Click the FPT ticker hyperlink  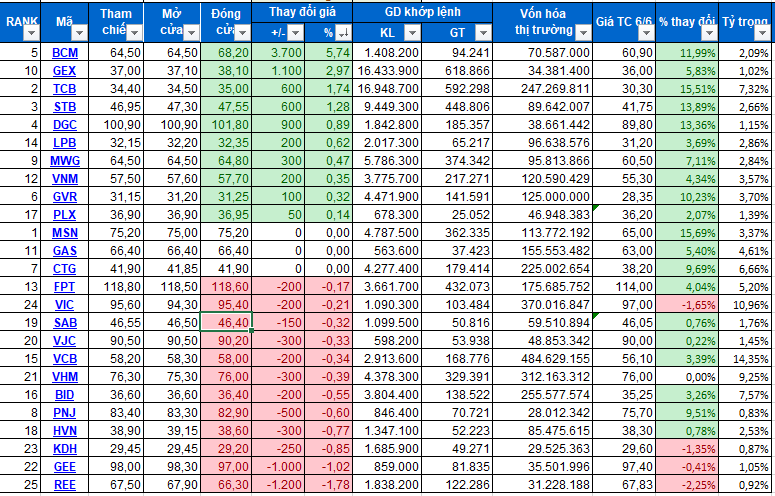[65, 287]
